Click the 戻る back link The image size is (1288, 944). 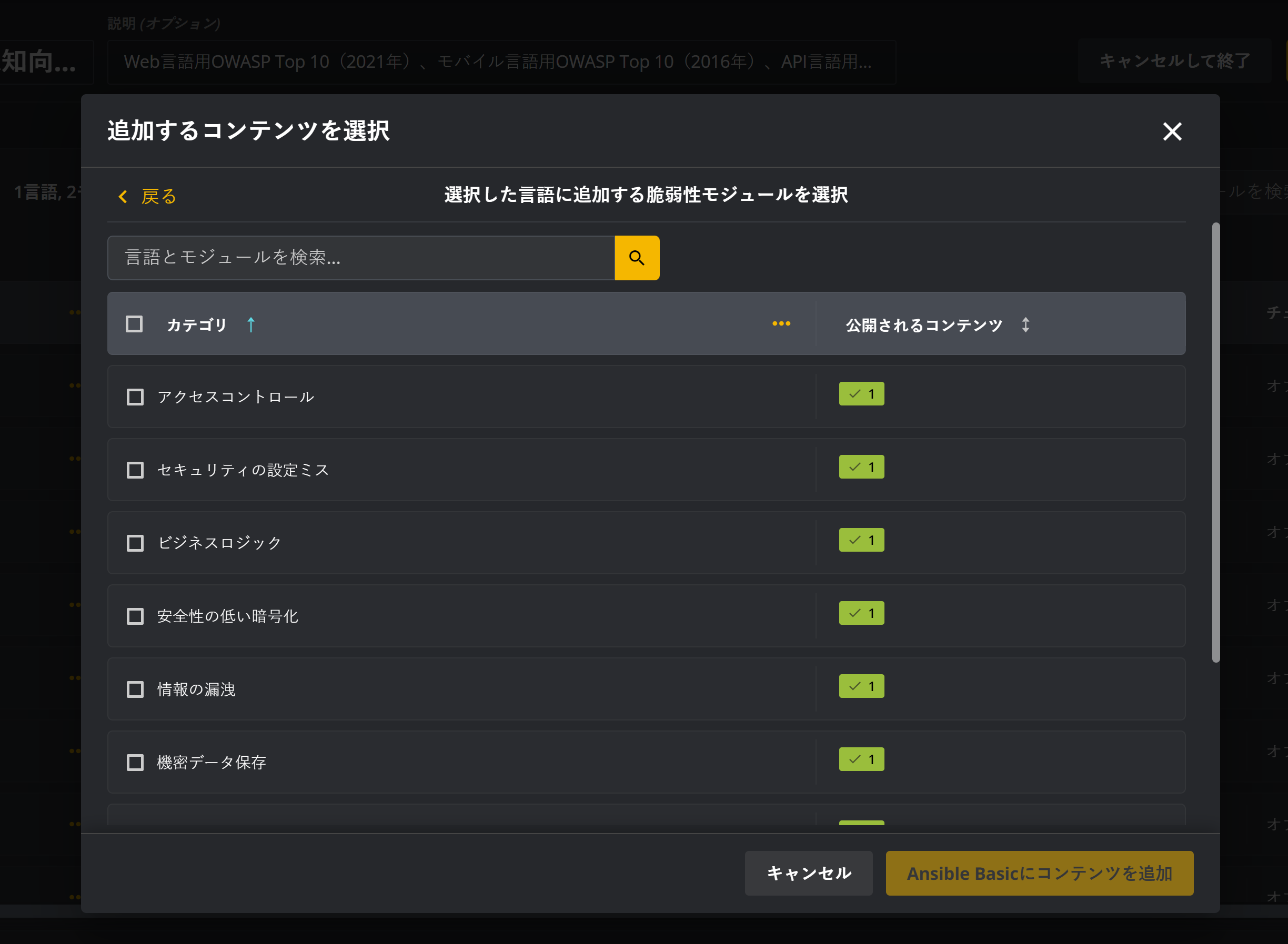pos(158,197)
